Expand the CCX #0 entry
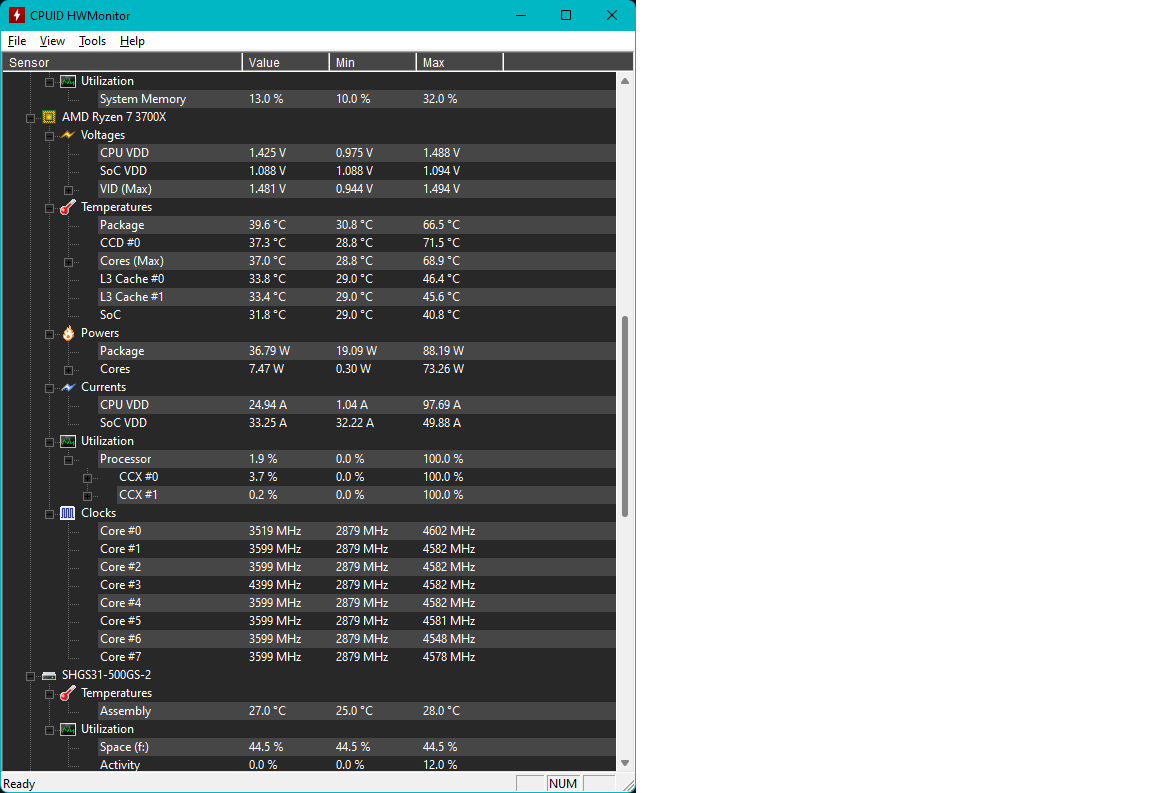1152x793 pixels. (87, 478)
